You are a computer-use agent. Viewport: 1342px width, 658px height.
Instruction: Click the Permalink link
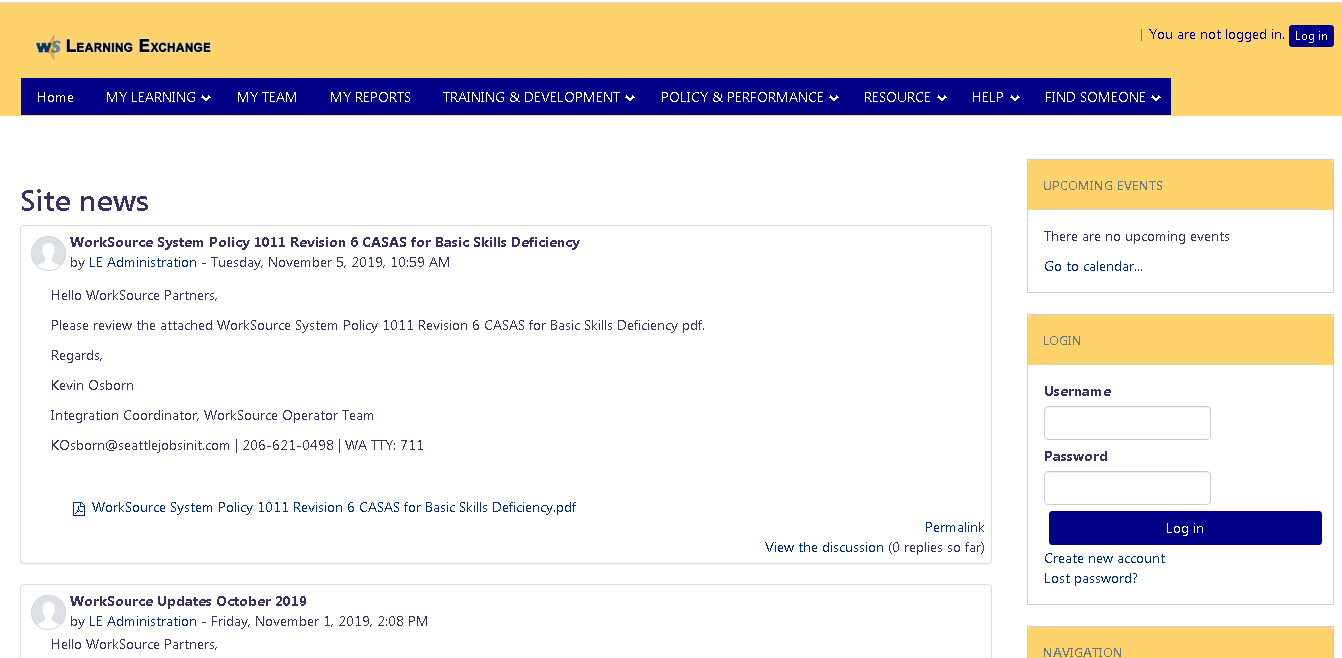pos(955,527)
